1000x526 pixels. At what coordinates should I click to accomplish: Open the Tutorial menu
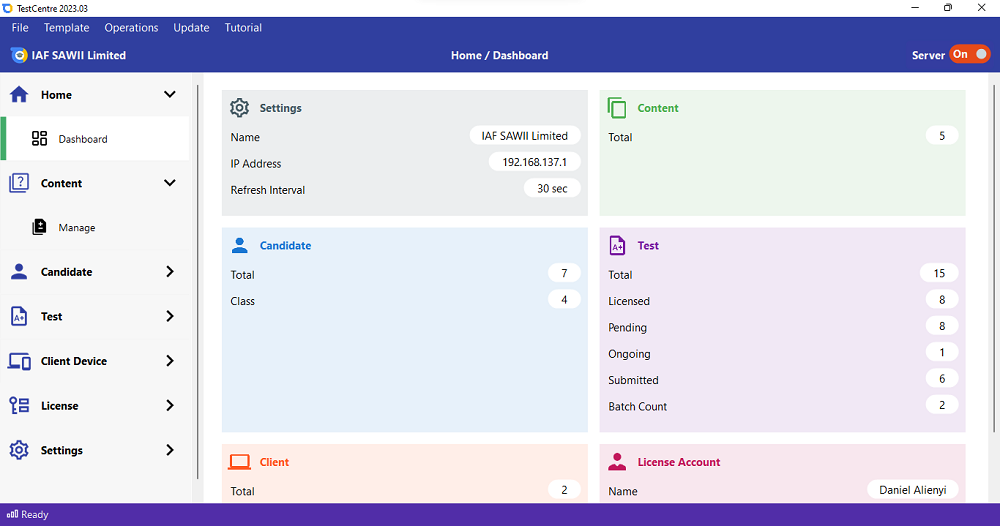243,27
